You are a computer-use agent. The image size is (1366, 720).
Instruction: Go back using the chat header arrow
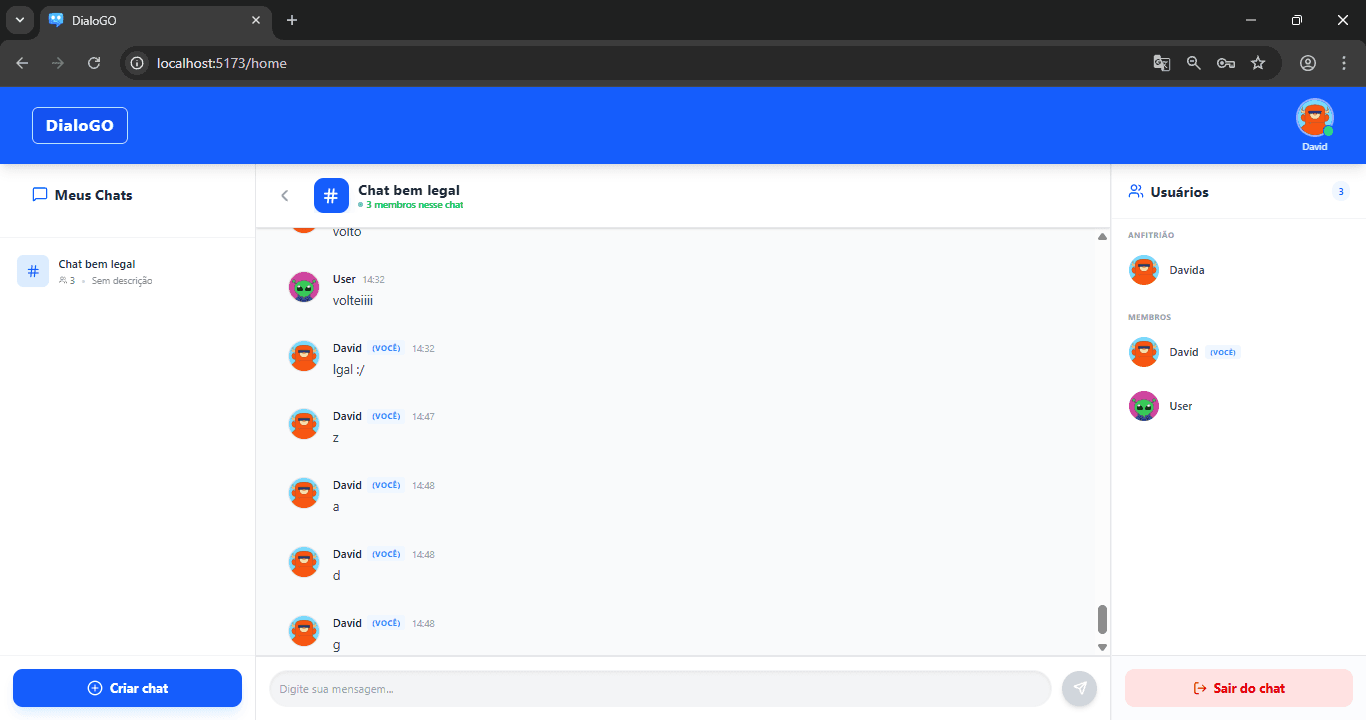point(285,196)
